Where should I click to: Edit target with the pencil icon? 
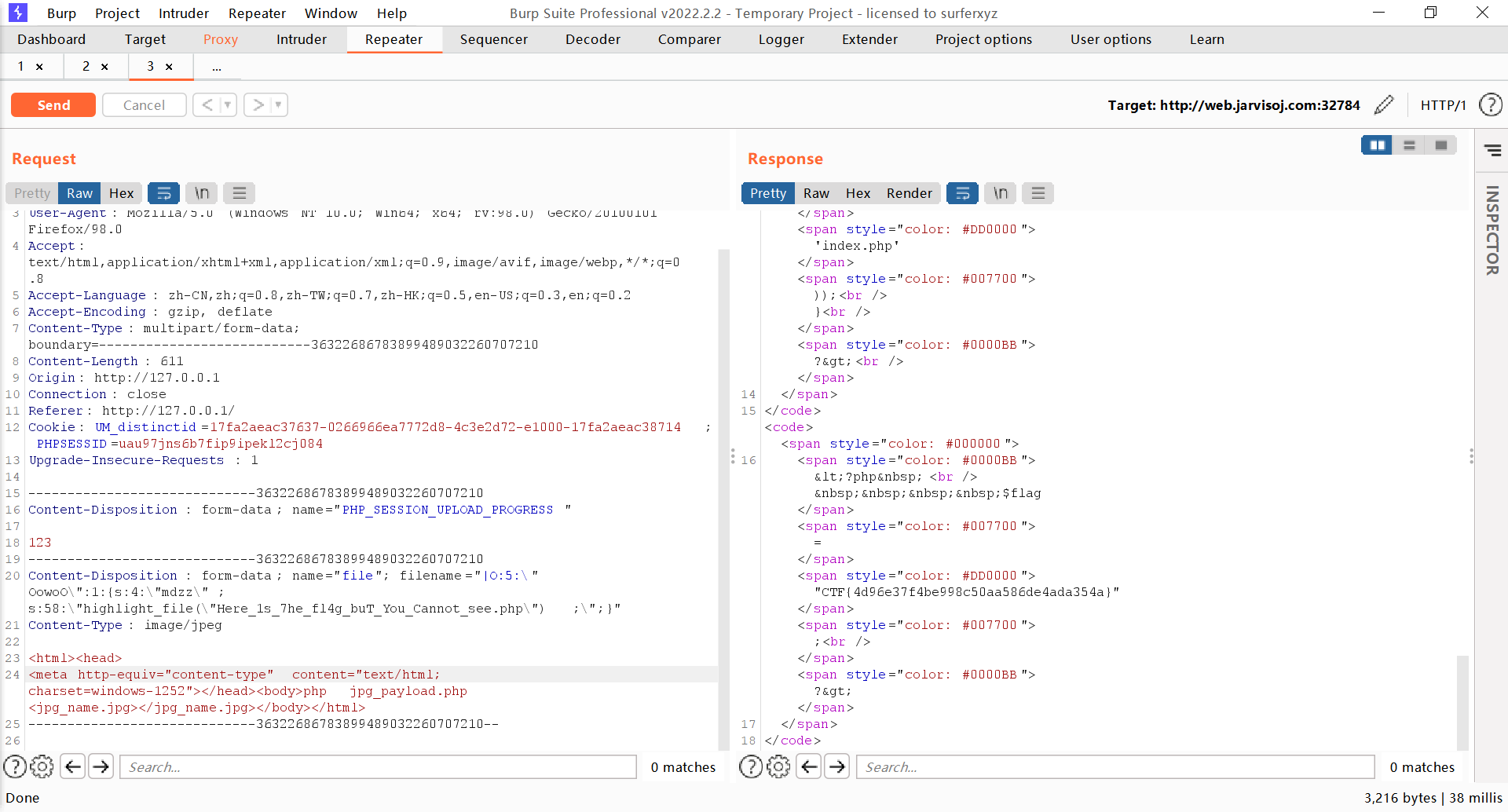pyautogui.click(x=1384, y=104)
